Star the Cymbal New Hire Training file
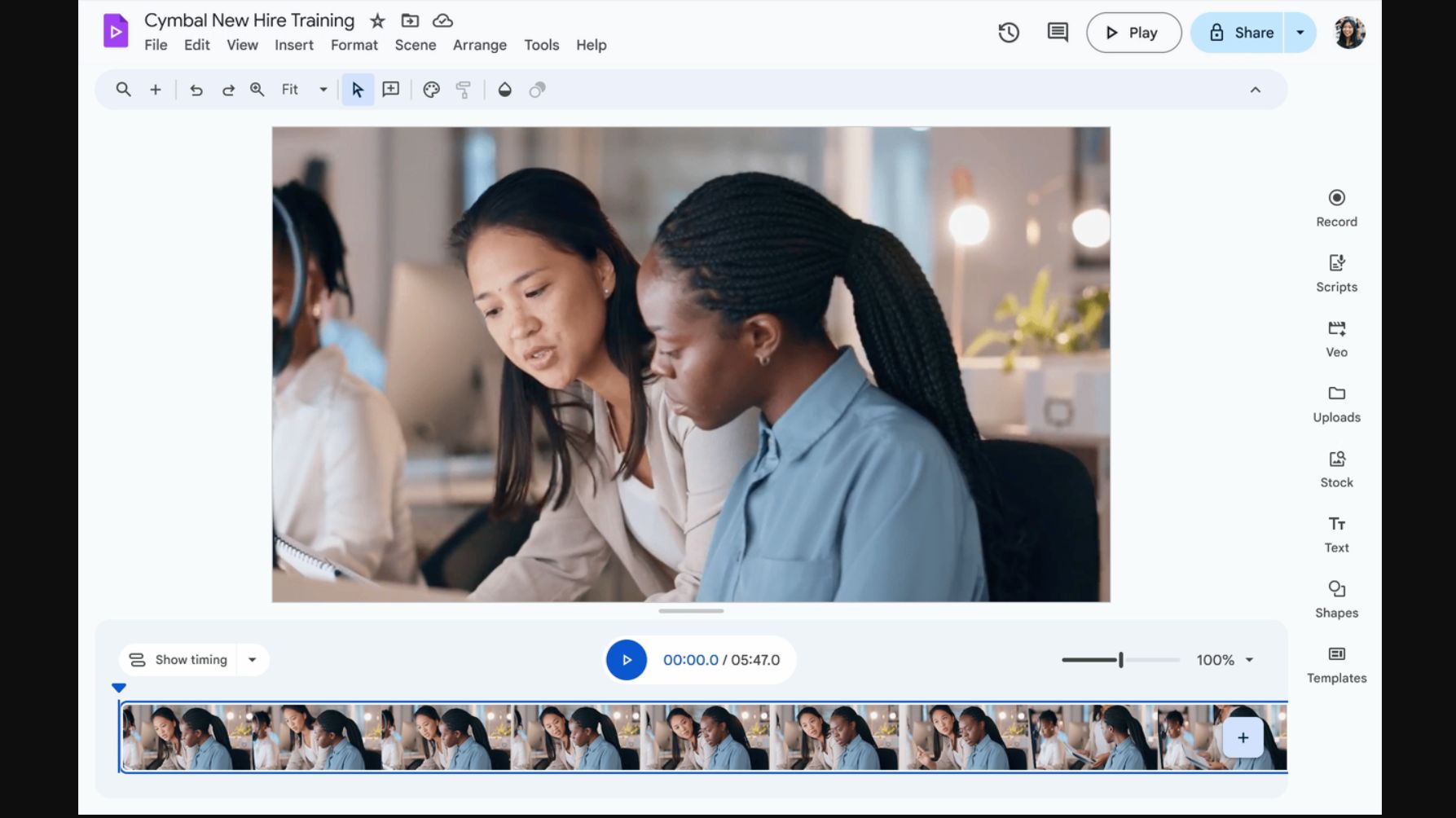Image resolution: width=1456 pixels, height=818 pixels. pyautogui.click(x=377, y=21)
